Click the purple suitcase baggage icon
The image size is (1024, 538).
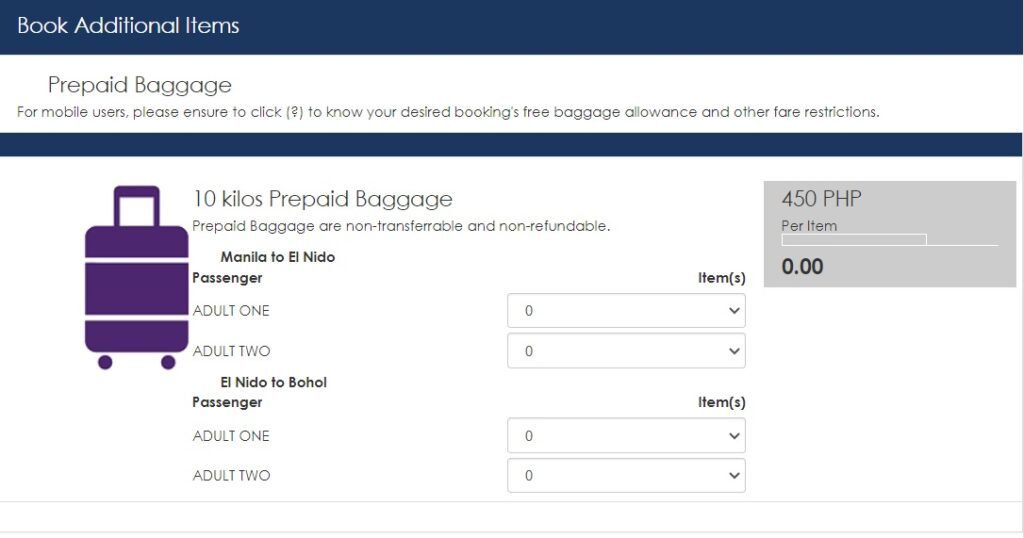[136, 277]
